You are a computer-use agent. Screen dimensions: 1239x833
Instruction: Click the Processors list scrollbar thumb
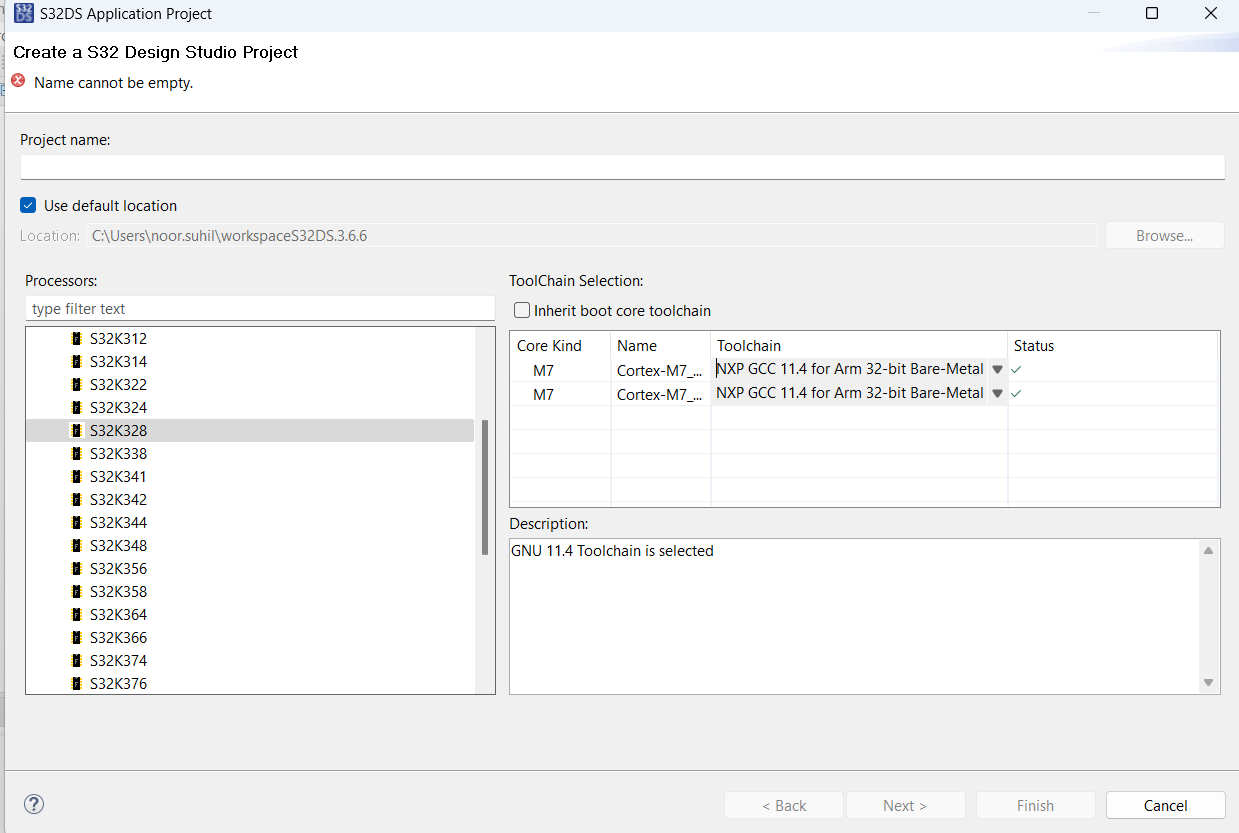(x=485, y=487)
